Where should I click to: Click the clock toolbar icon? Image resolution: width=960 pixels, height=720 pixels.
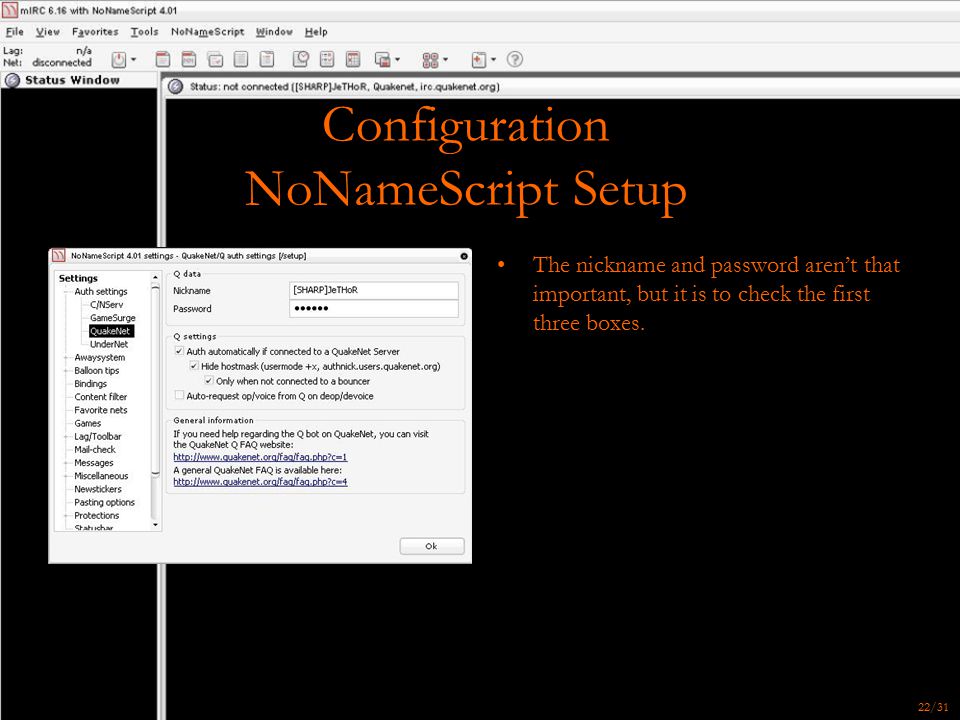[x=301, y=59]
